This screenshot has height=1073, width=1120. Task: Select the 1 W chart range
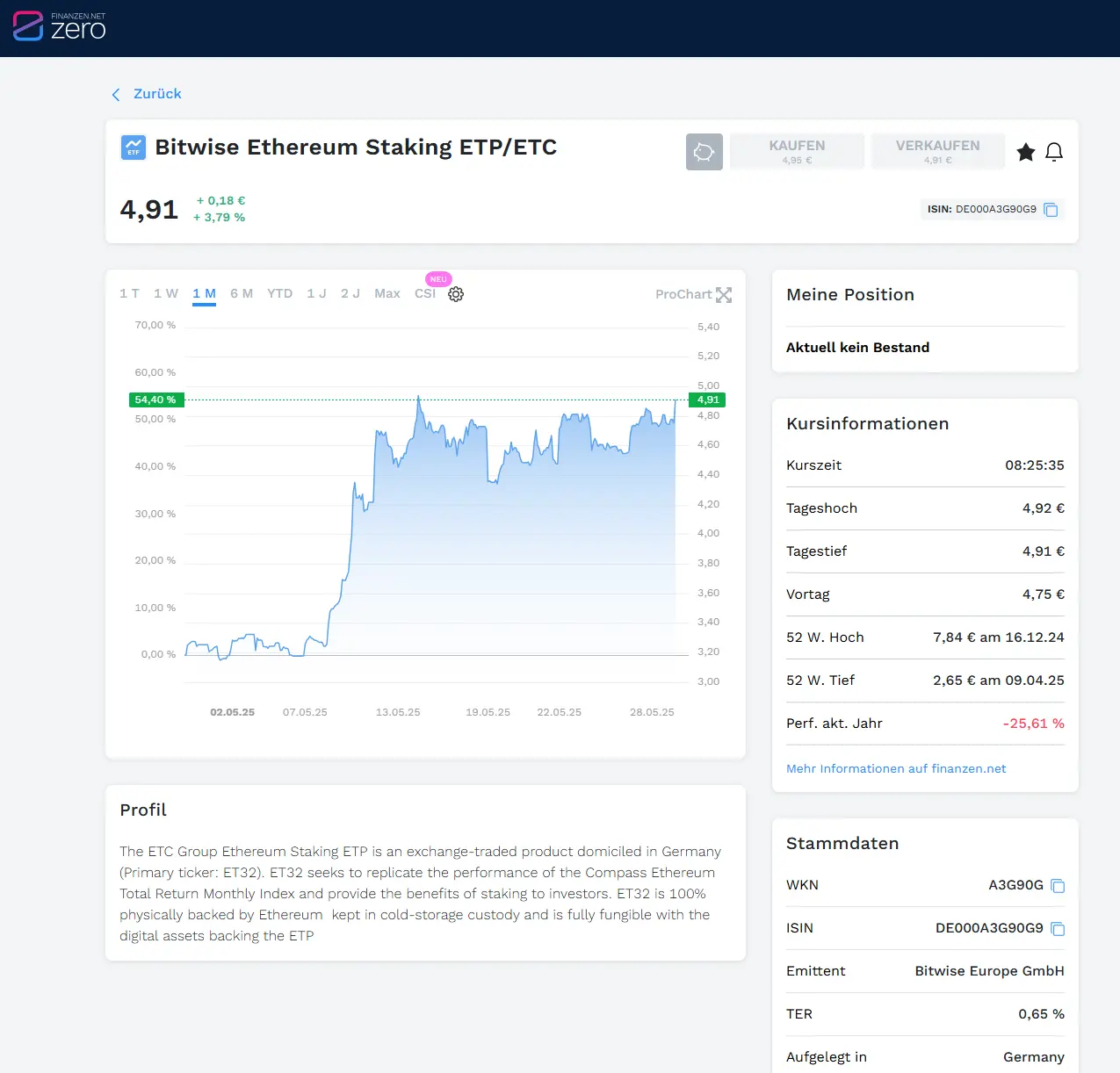pos(166,293)
